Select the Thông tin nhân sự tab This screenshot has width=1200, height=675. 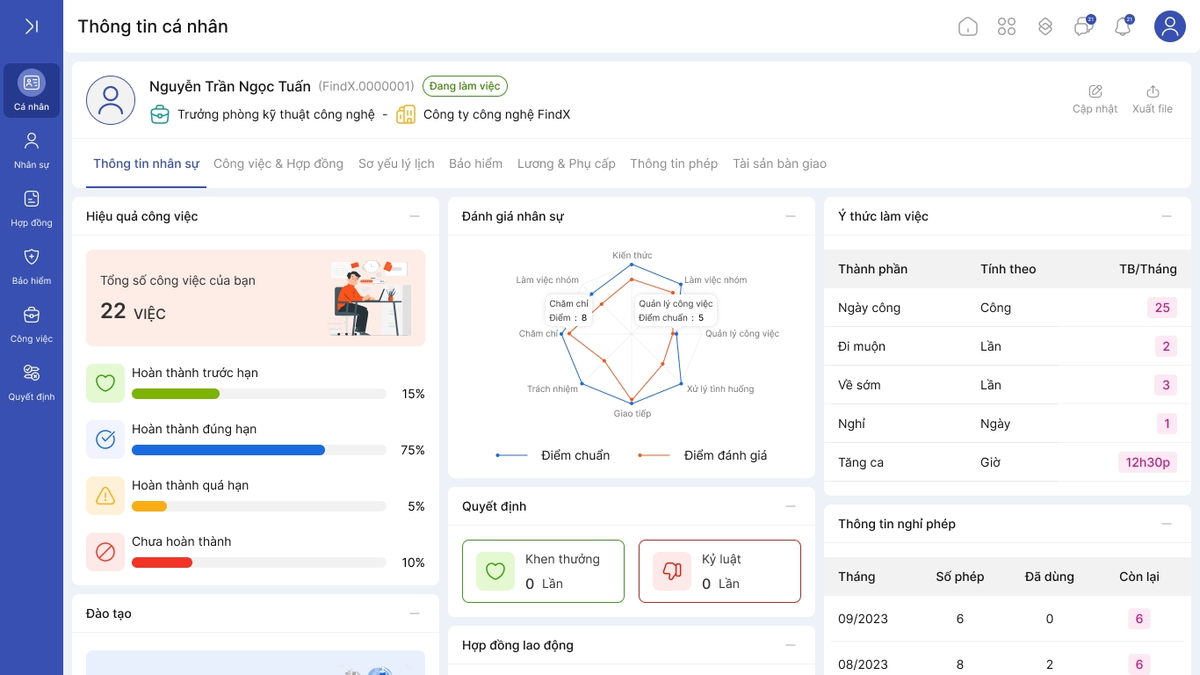tap(146, 164)
